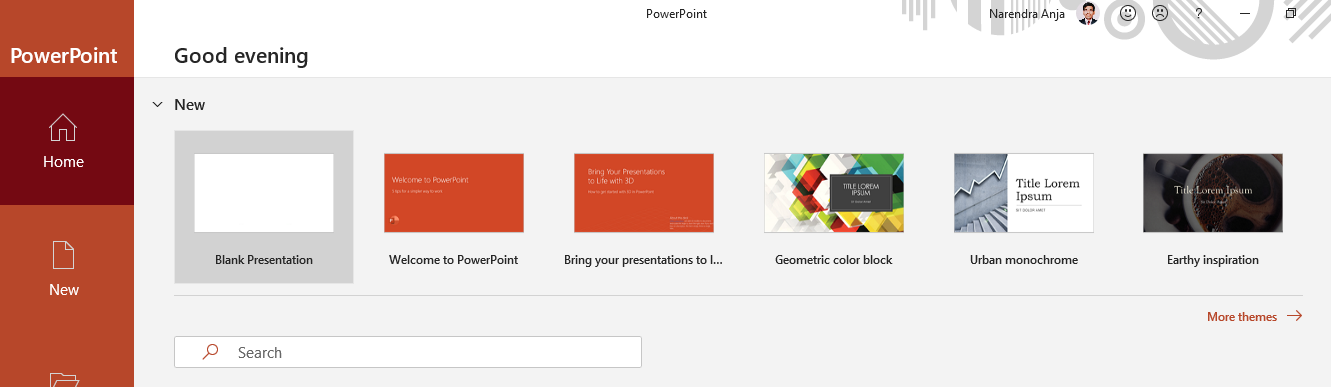Open the Help question mark
Viewport: 1331px width, 387px height.
click(x=1199, y=14)
